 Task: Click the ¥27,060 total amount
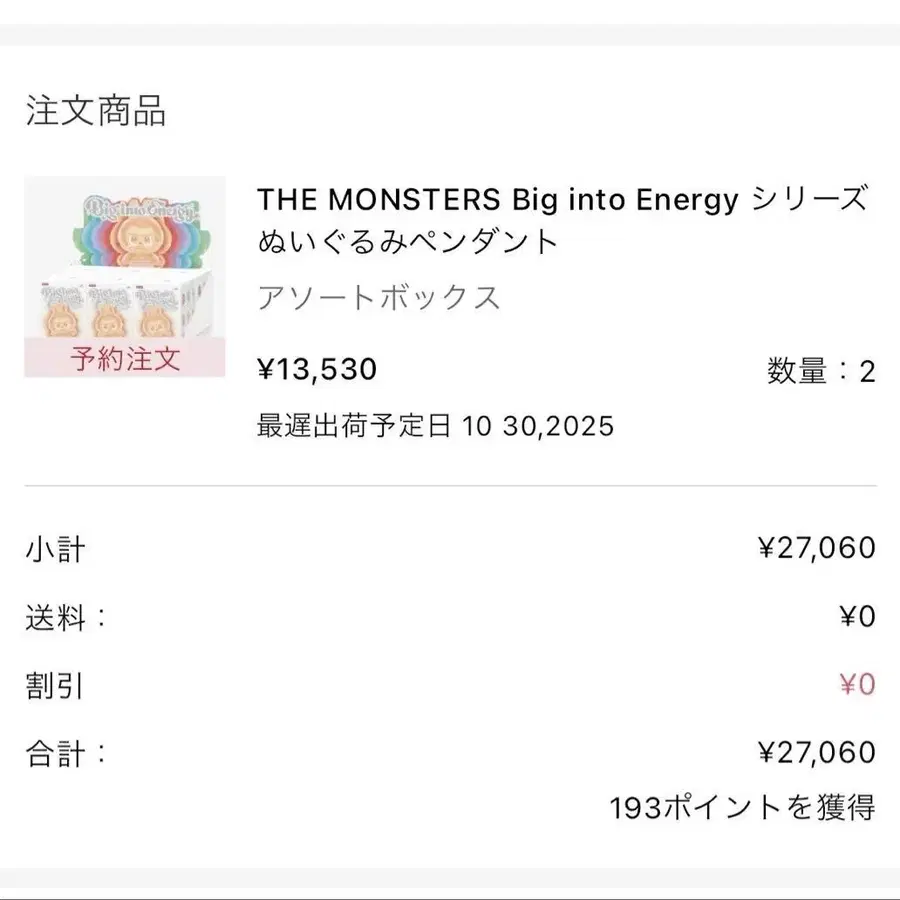pos(816,752)
